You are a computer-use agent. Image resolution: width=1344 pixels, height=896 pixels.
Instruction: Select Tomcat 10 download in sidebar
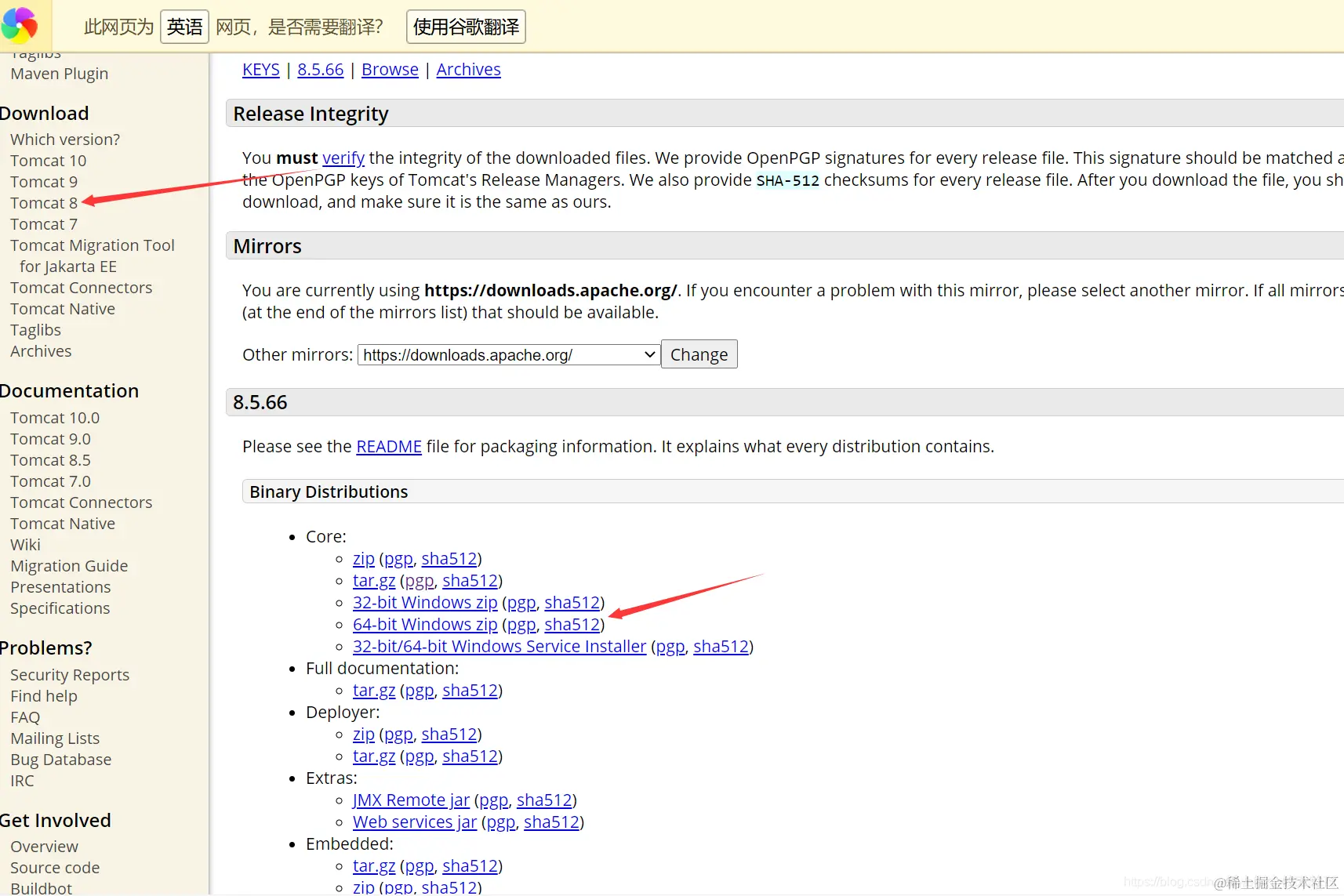tap(49, 161)
